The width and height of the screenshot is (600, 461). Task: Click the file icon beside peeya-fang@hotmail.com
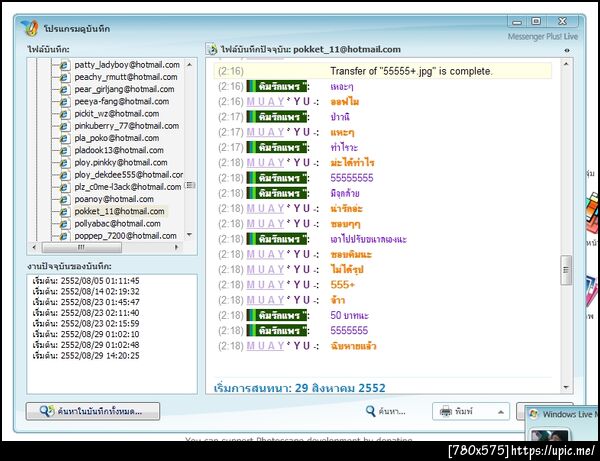[64, 102]
